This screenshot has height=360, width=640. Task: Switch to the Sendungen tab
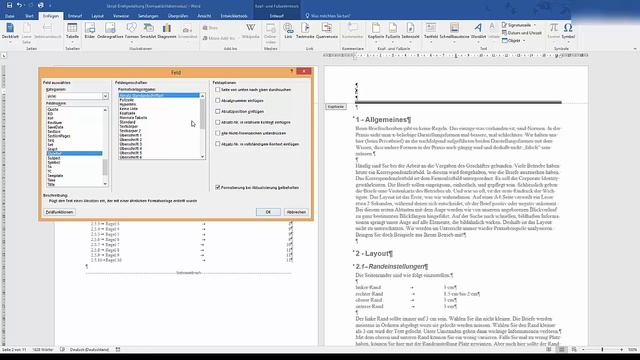click(148, 16)
